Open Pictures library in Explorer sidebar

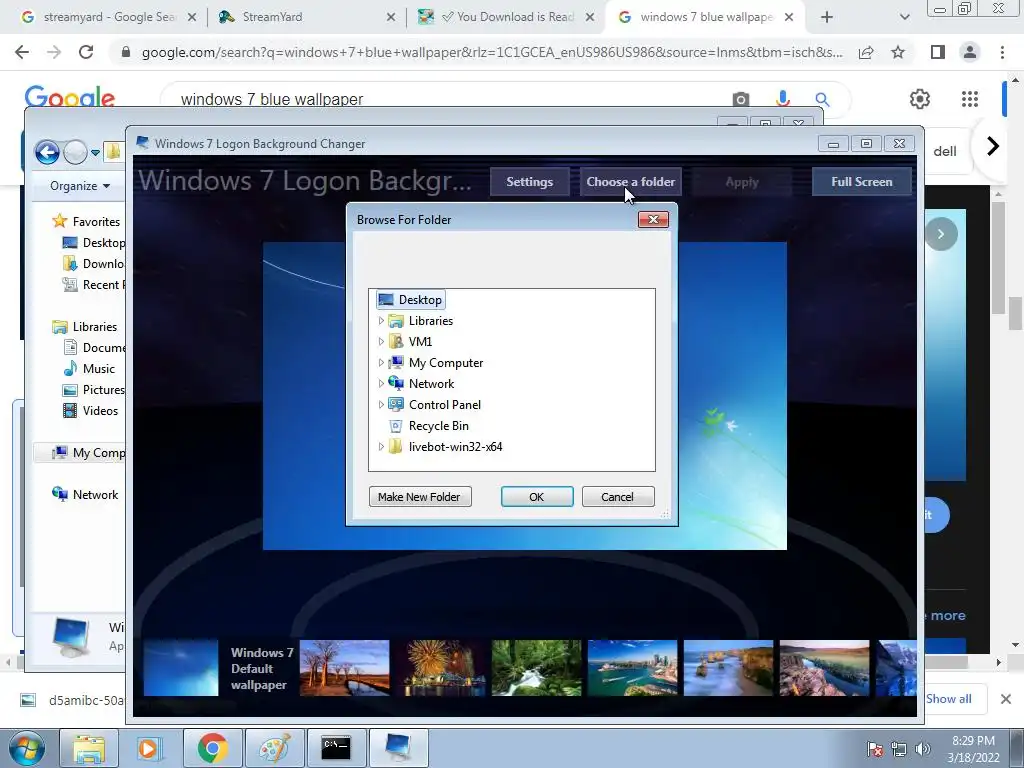(93, 390)
